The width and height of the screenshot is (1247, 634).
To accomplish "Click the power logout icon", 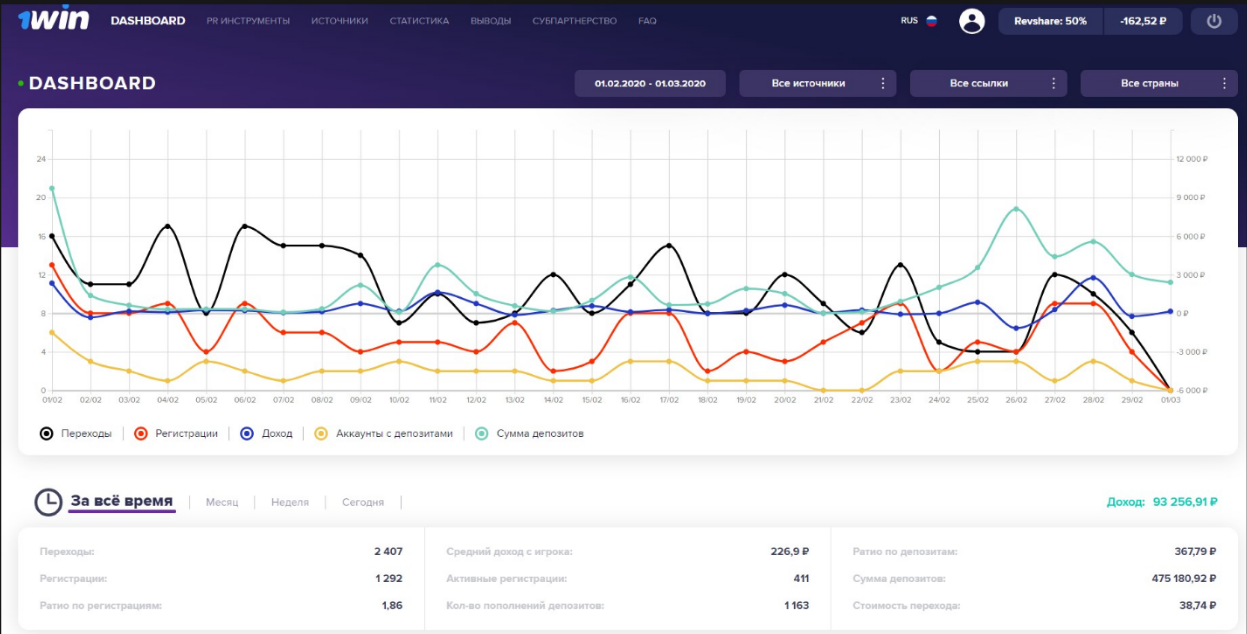I will [x=1214, y=21].
